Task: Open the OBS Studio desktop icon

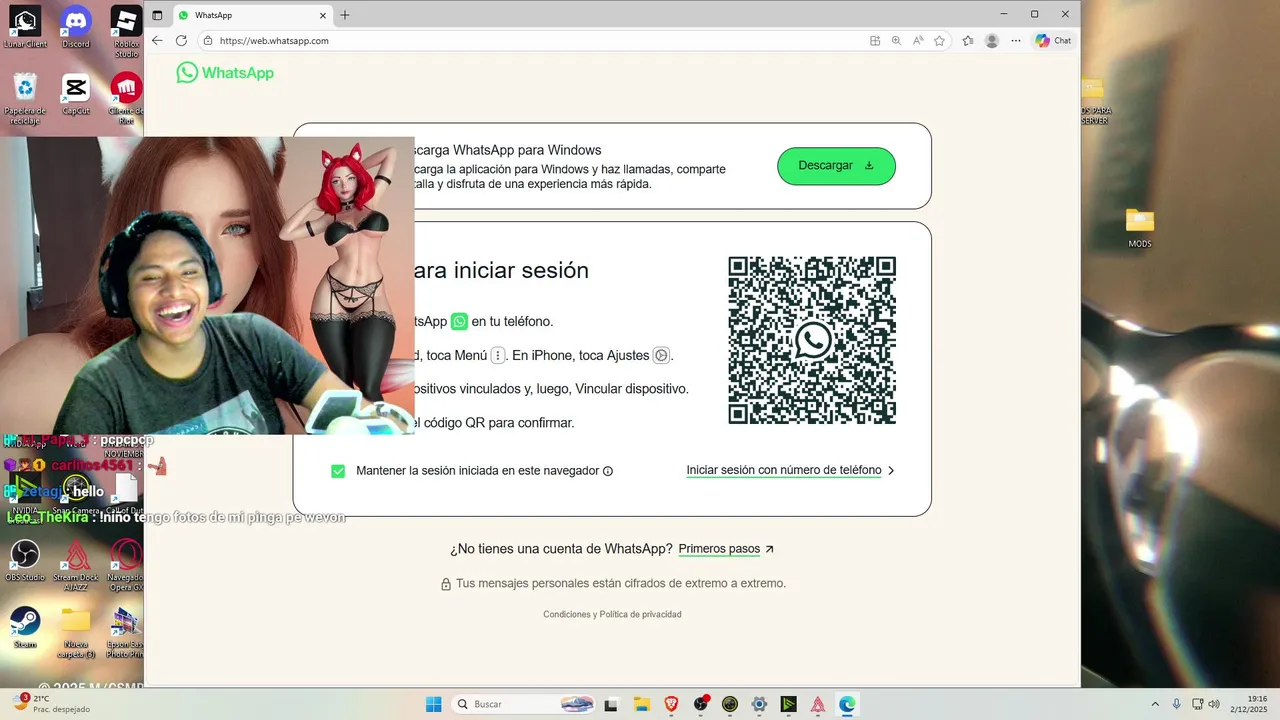Action: click(25, 560)
